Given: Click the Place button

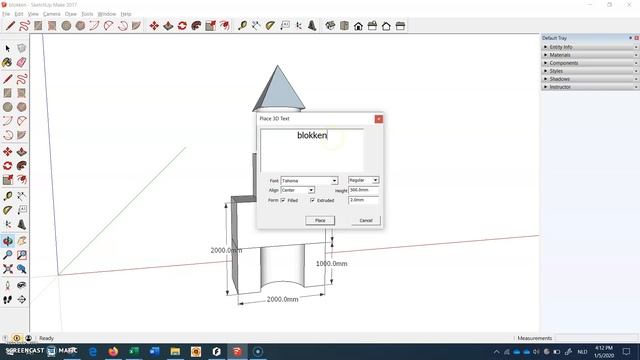Looking at the screenshot, I should click(x=320, y=220).
